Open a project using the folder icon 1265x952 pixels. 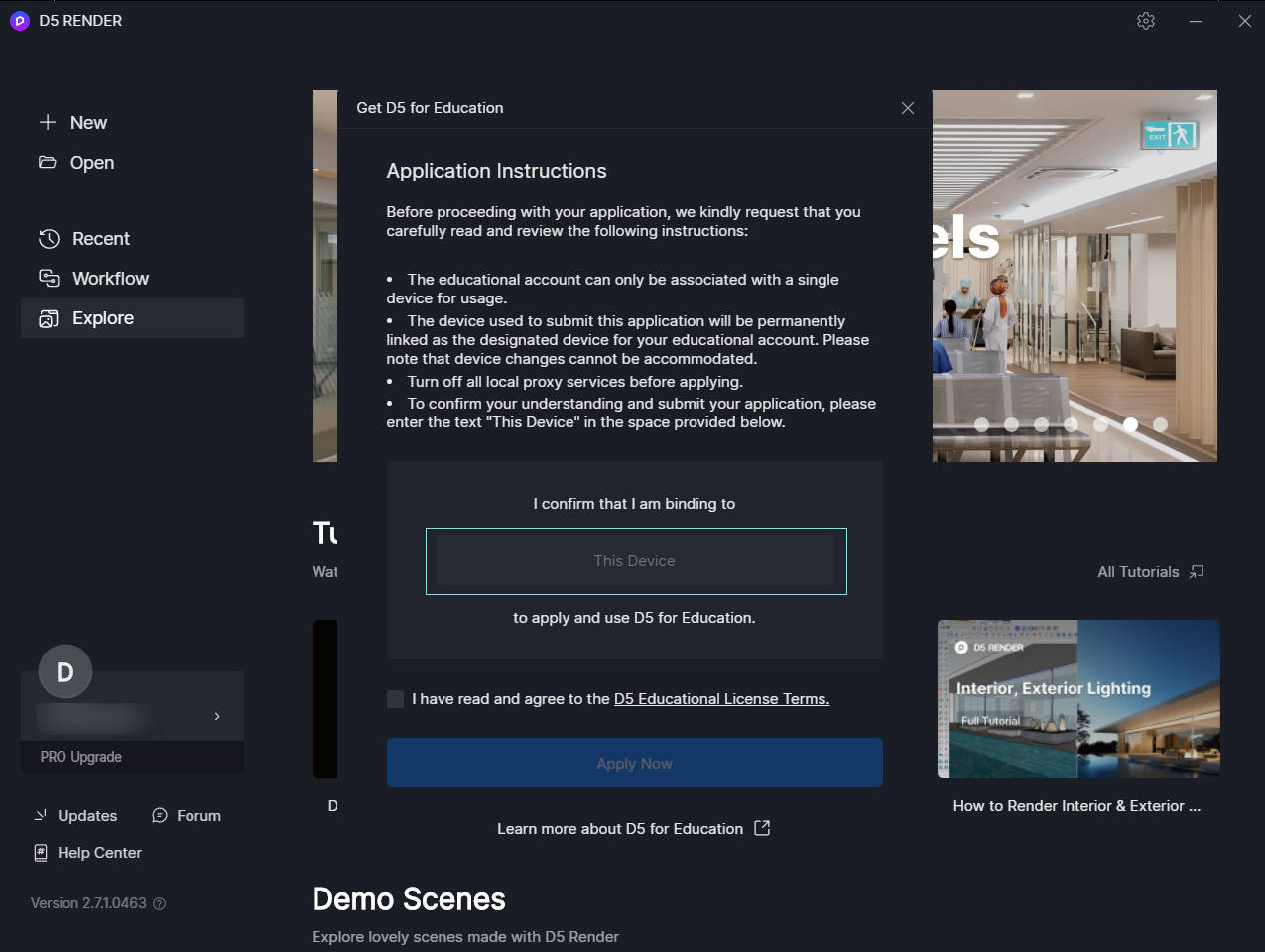pos(49,162)
